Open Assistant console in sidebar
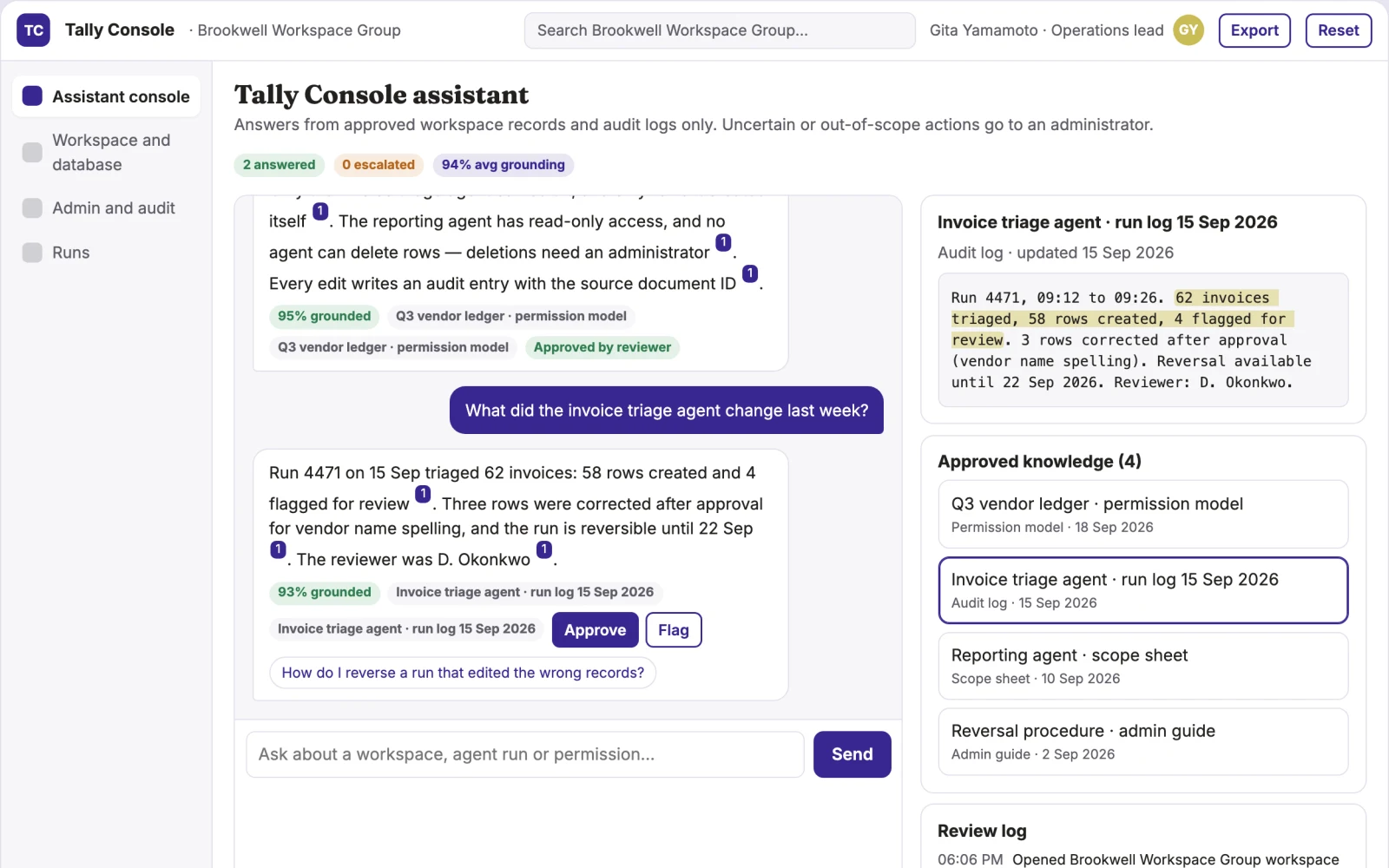Screen dimensions: 1389x868 (x=106, y=96)
